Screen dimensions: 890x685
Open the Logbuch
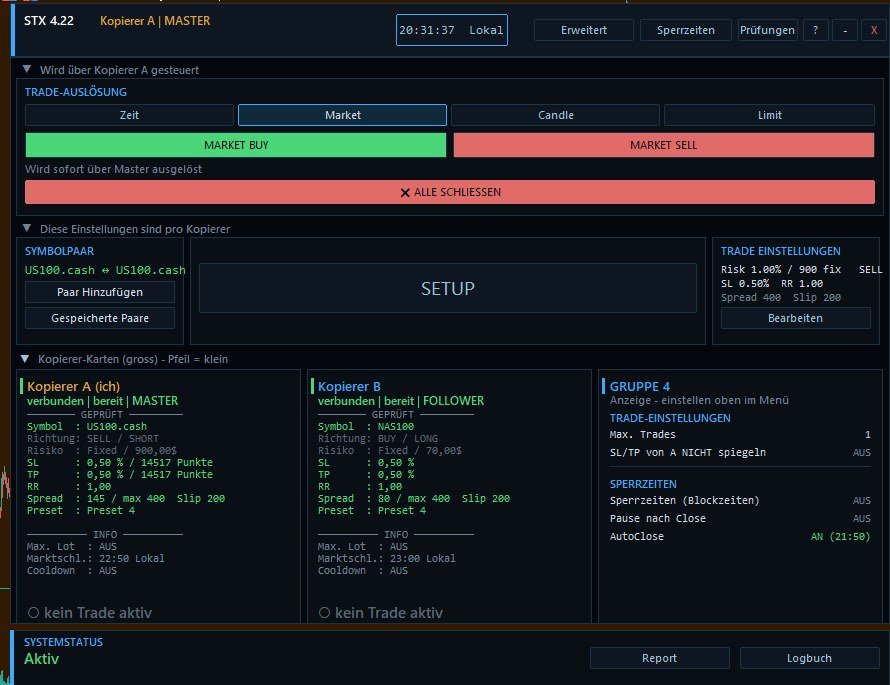(x=809, y=658)
